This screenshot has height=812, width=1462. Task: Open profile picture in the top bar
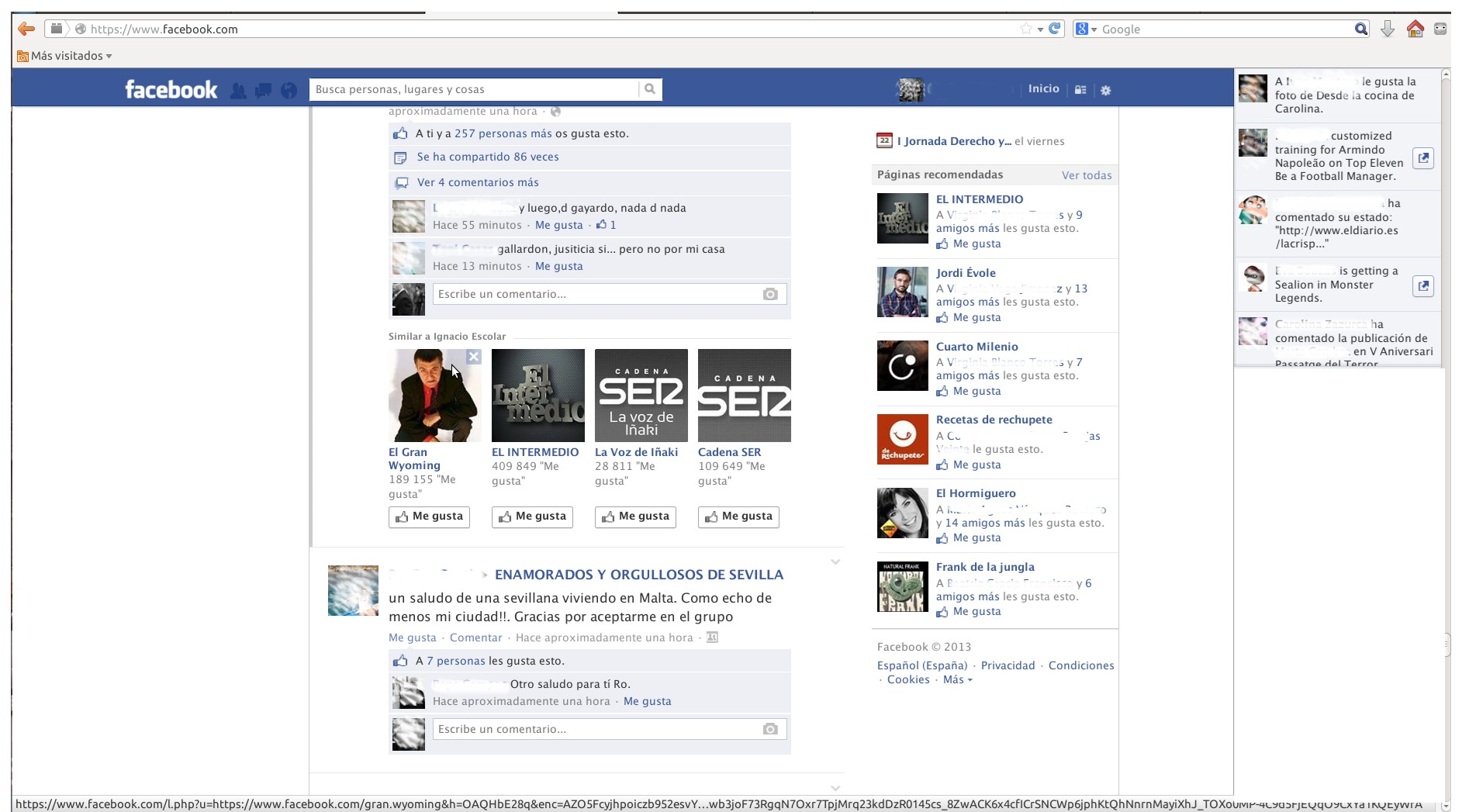point(910,90)
